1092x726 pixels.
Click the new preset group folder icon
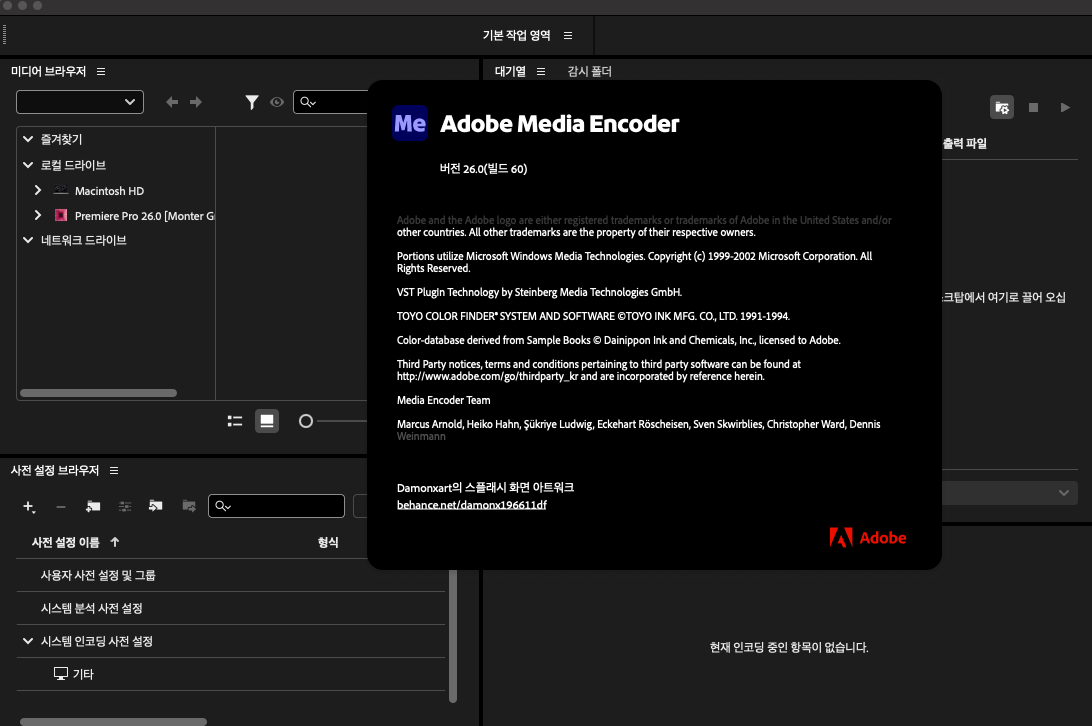(x=93, y=507)
